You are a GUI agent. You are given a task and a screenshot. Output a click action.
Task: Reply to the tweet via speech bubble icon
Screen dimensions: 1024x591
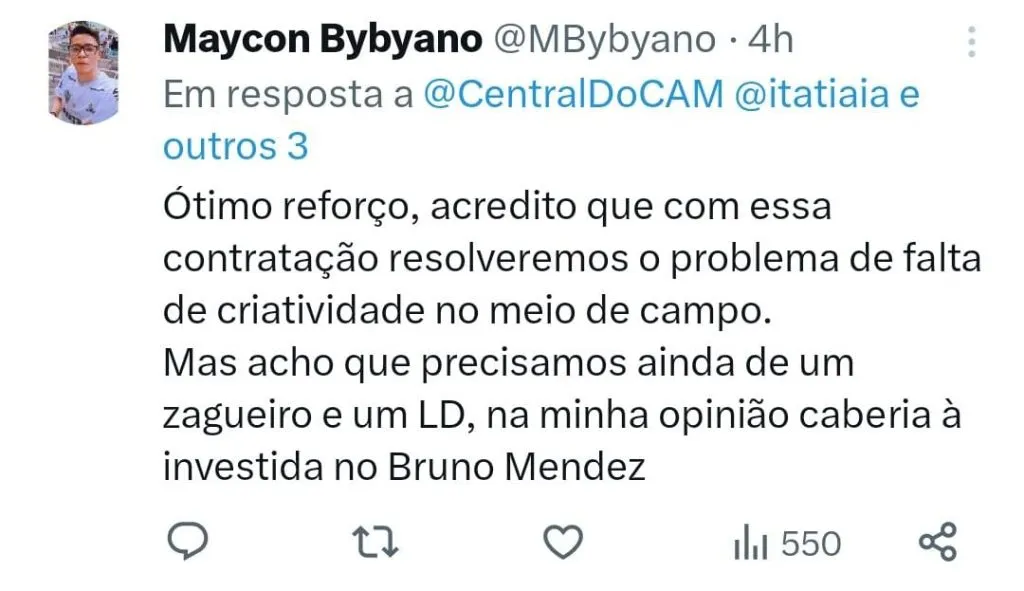188,541
